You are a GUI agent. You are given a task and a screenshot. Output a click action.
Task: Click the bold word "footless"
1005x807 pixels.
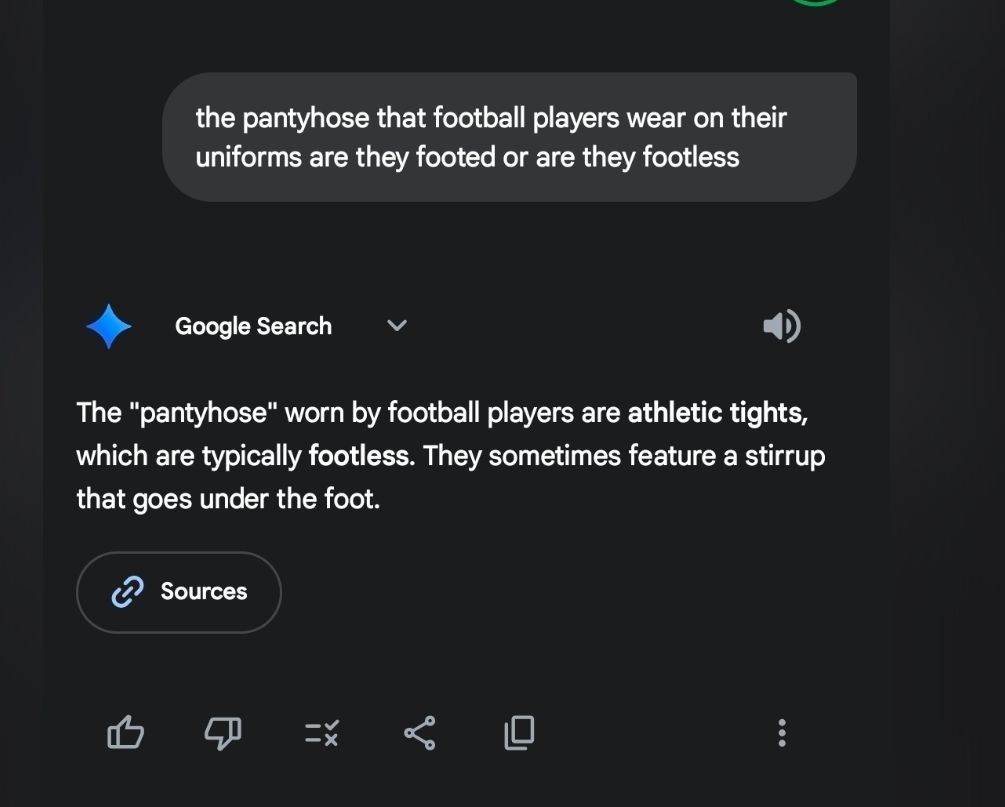point(360,456)
